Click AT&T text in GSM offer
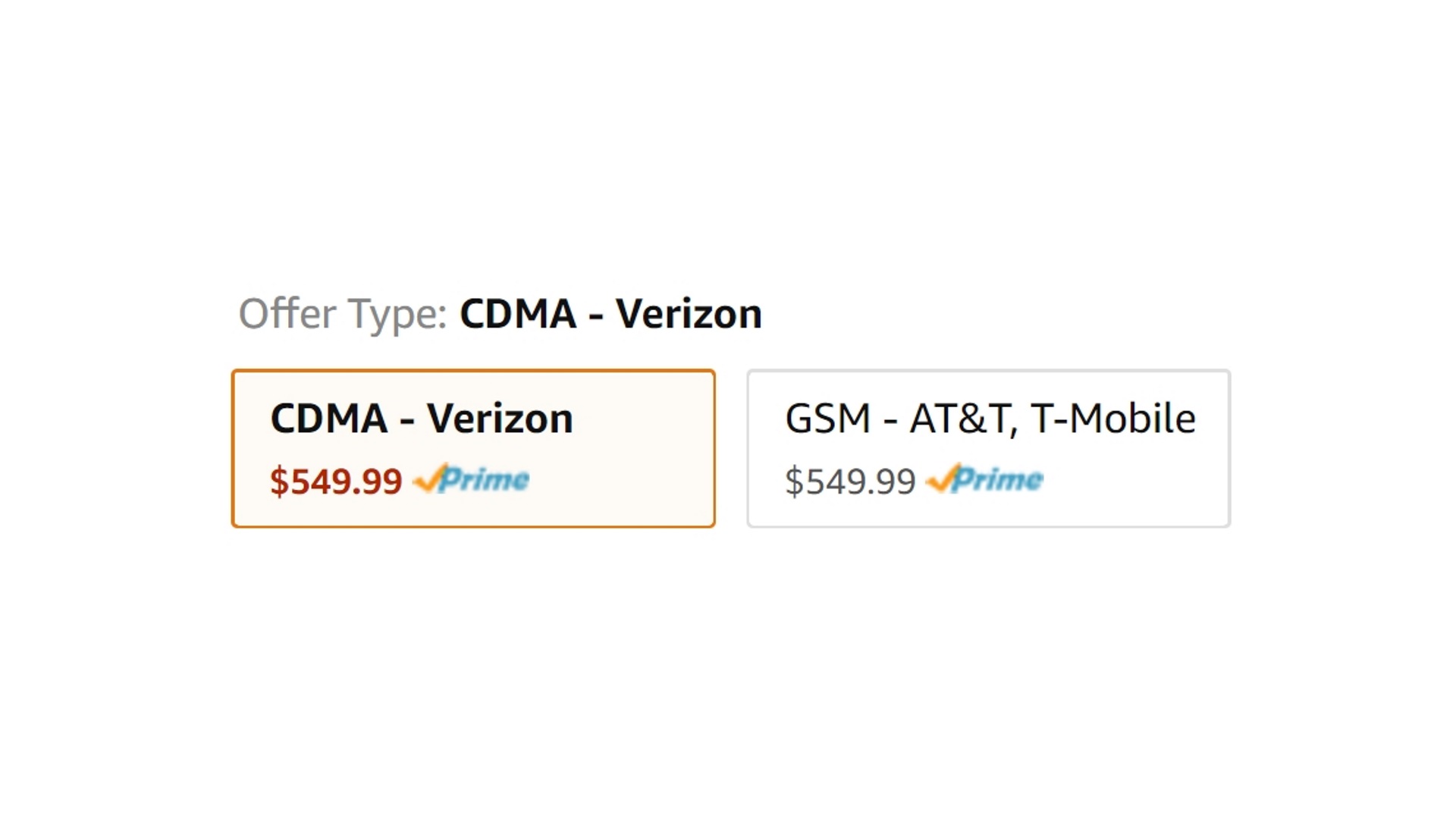The image size is (1456, 819). click(x=959, y=419)
